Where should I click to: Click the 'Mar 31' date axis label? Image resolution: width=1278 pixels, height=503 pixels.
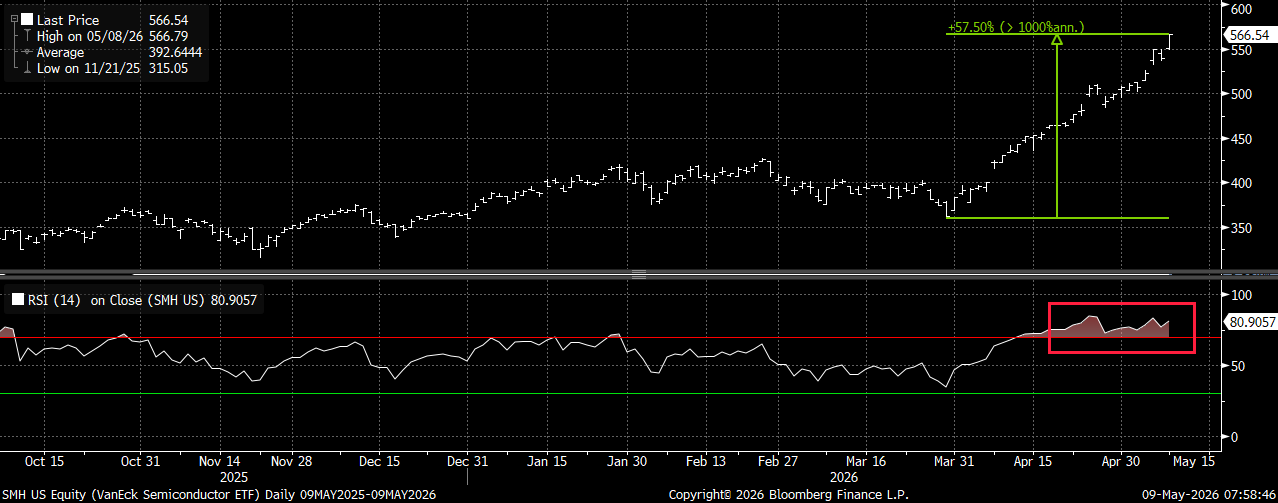953,462
